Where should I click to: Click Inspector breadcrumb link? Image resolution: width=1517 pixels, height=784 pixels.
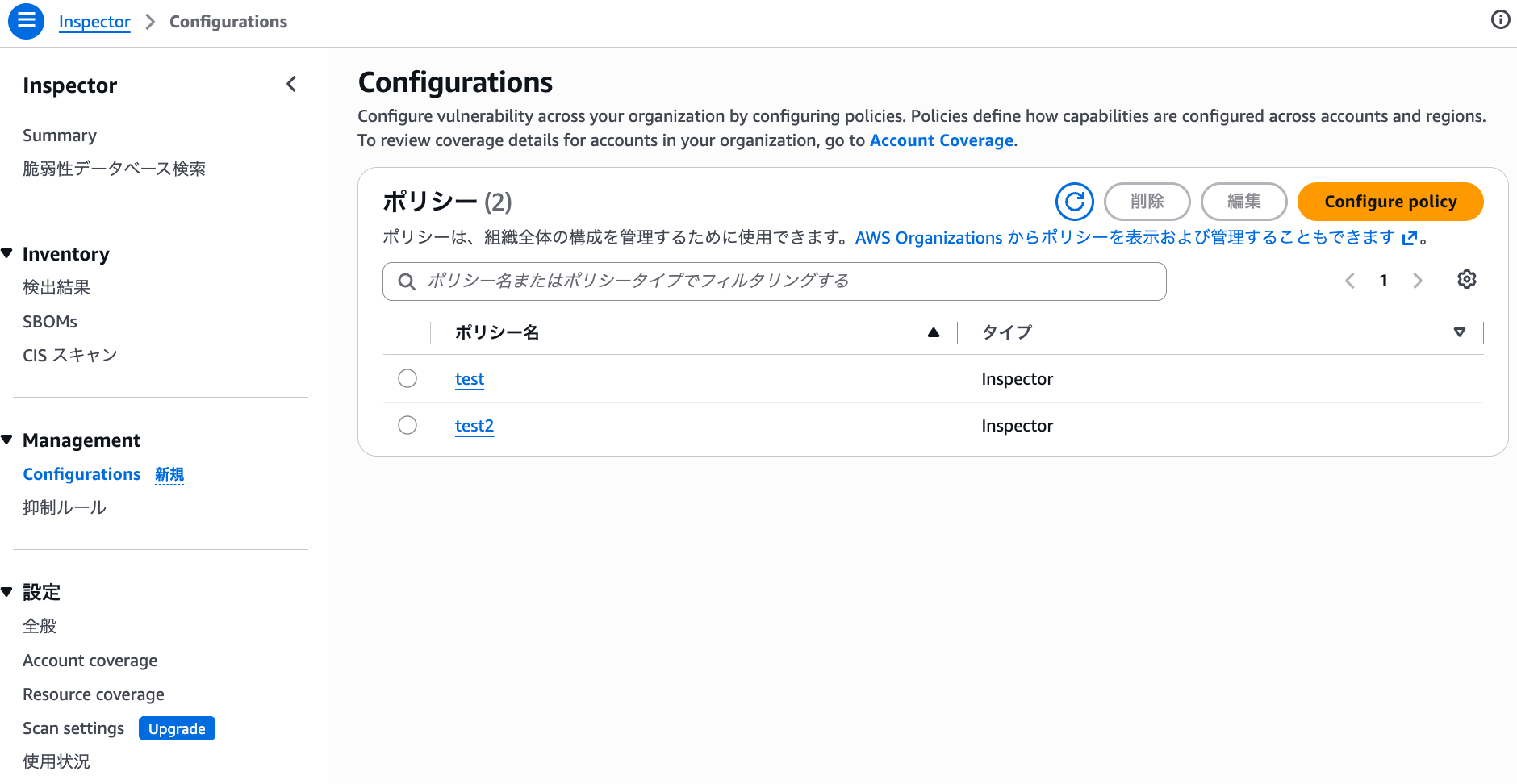click(94, 22)
